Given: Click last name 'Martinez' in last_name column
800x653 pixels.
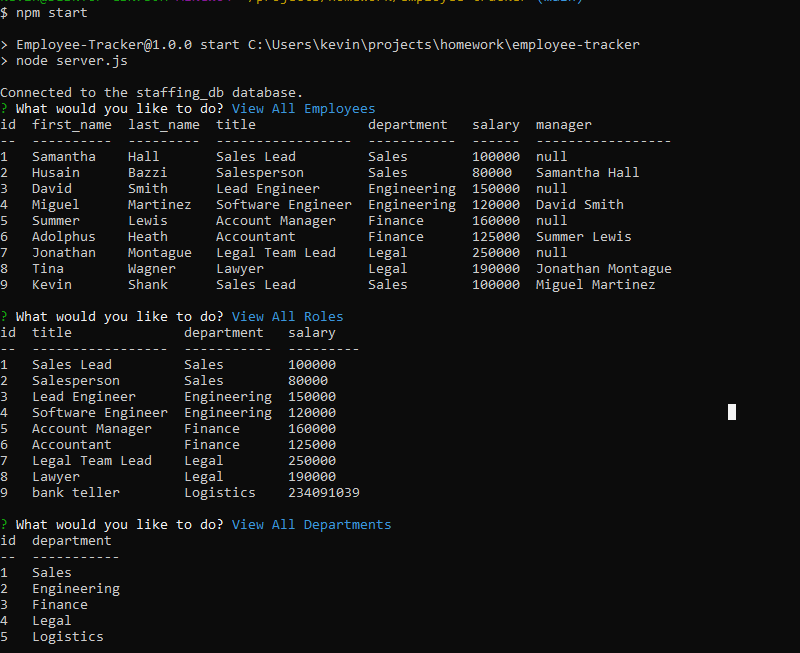Looking at the screenshot, I should [160, 205].
